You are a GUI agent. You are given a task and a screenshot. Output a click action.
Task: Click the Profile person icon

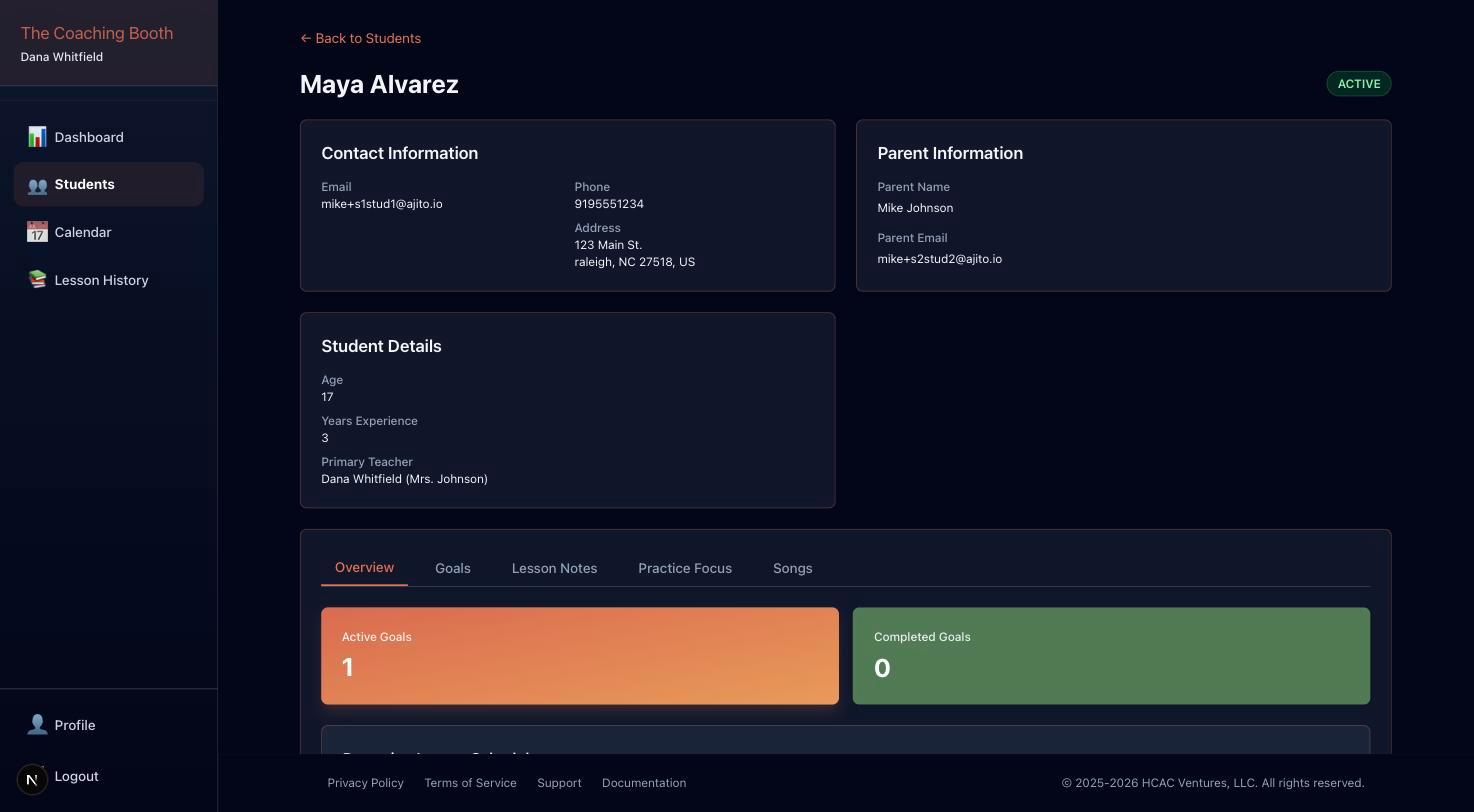click(37, 725)
